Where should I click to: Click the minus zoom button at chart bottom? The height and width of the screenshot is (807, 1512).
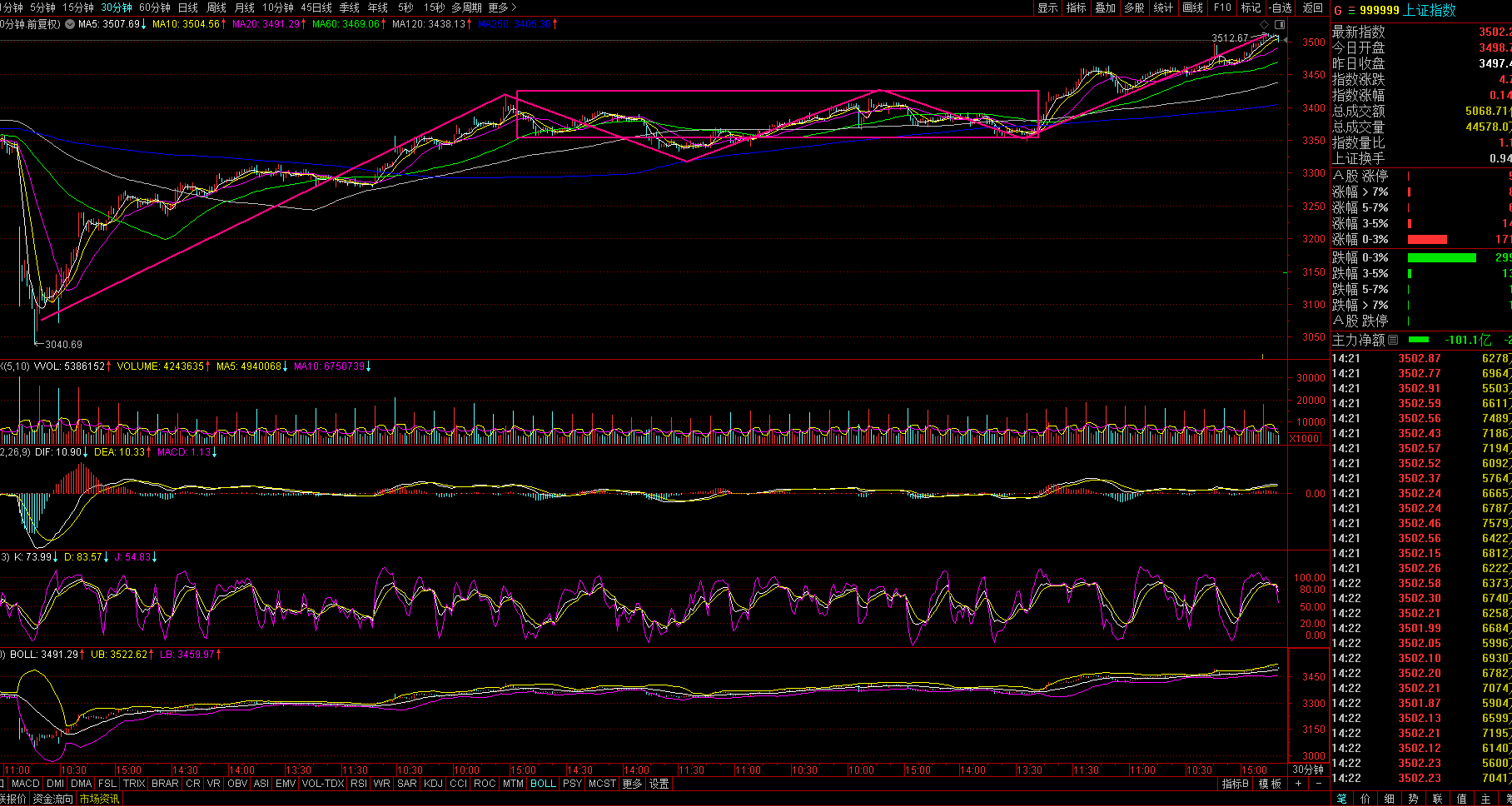click(x=1318, y=784)
